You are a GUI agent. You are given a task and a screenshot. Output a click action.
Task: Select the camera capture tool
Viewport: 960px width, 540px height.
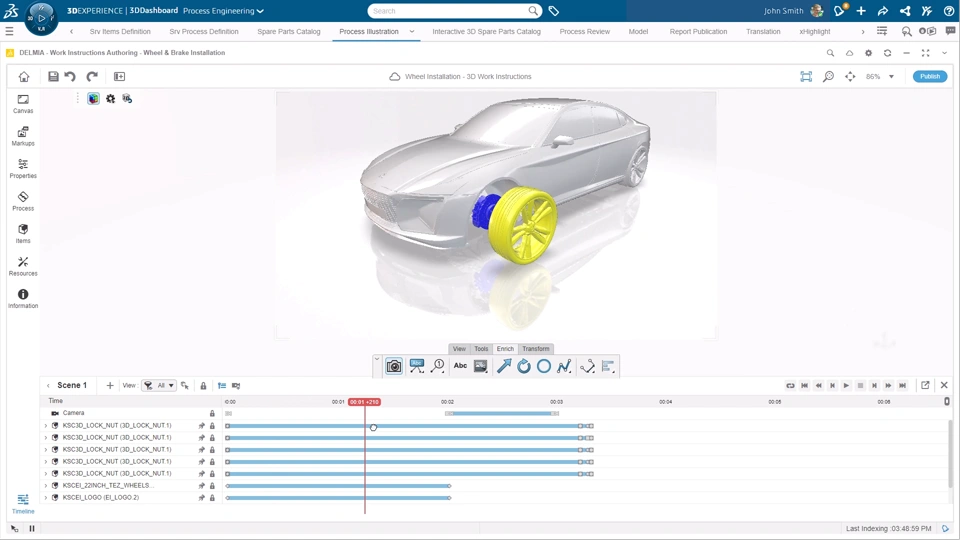point(394,366)
